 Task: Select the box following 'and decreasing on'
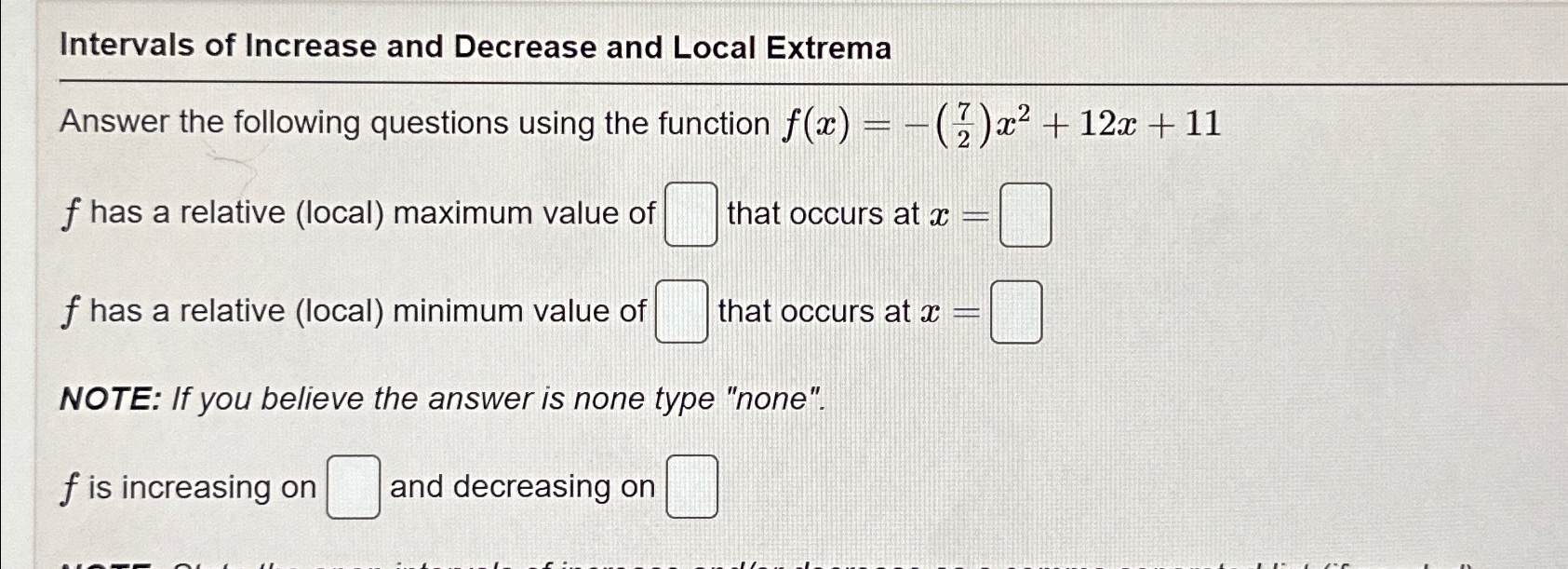(692, 484)
